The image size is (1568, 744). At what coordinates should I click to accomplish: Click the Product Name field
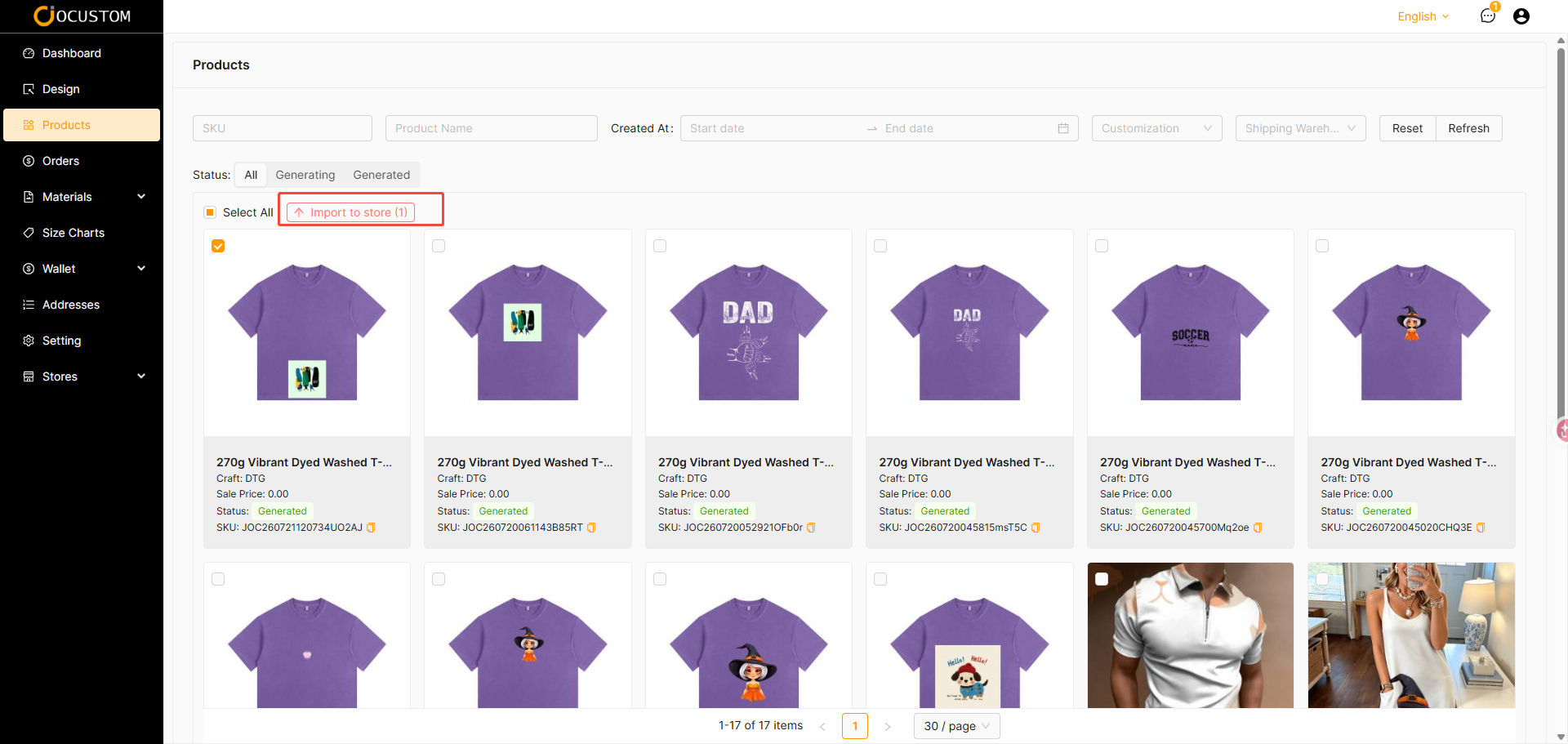(492, 128)
